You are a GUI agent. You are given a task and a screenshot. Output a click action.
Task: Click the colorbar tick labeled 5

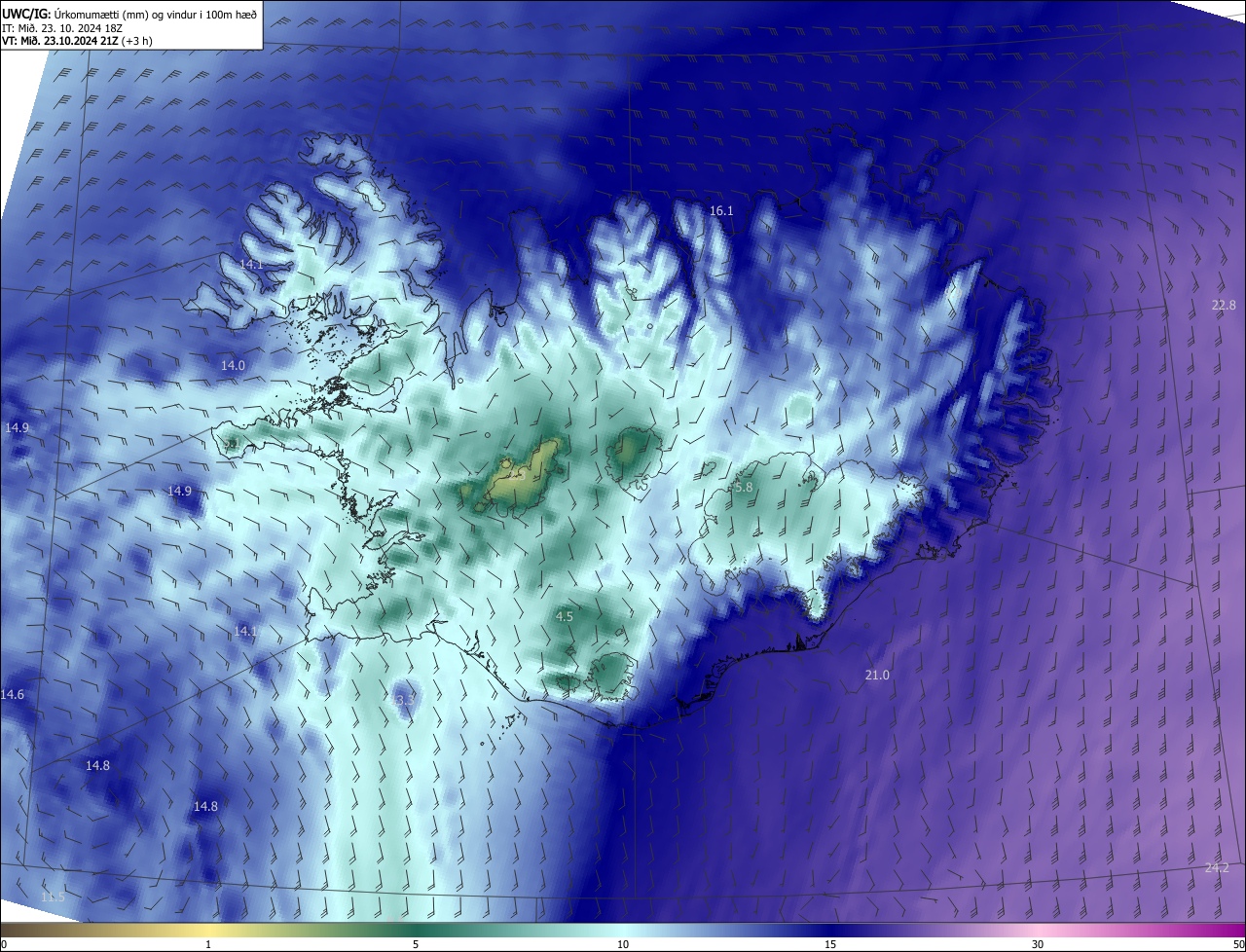[x=416, y=944]
